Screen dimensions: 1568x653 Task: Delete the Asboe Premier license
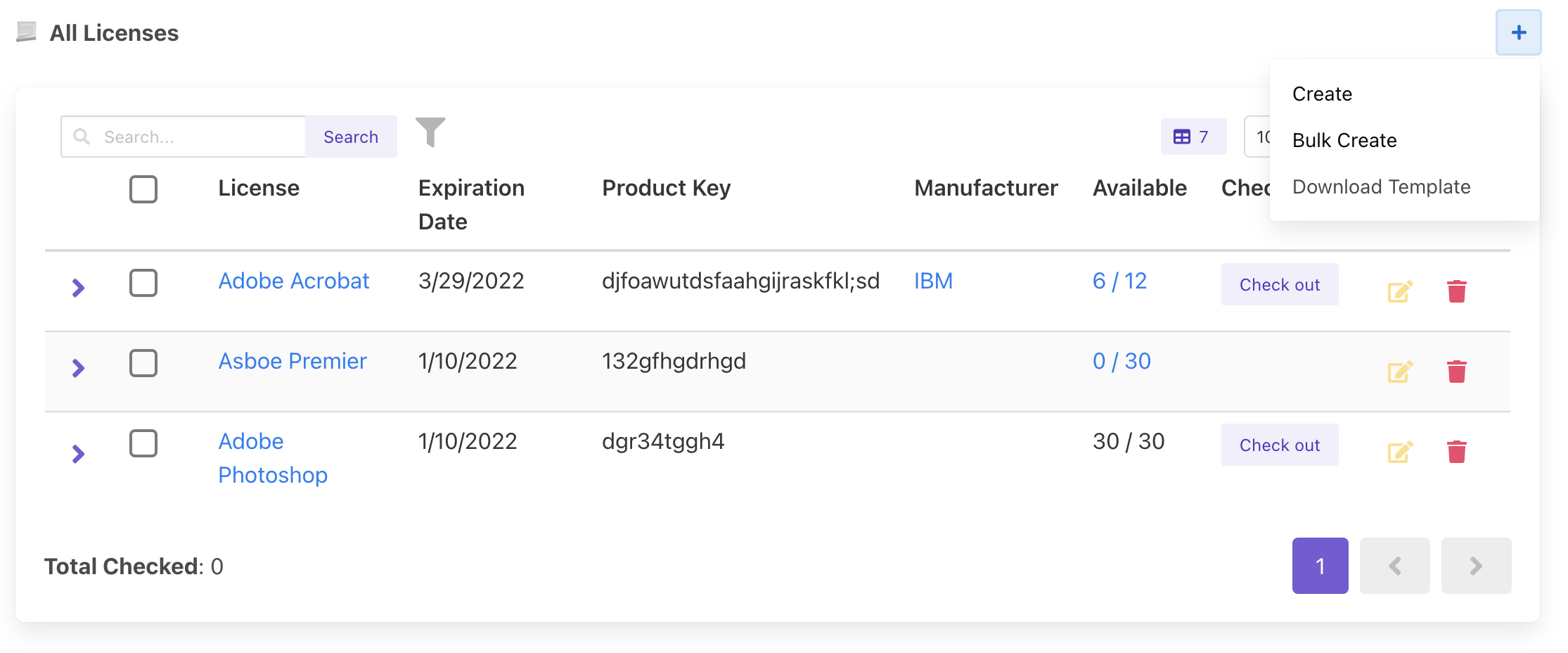pyautogui.click(x=1456, y=372)
